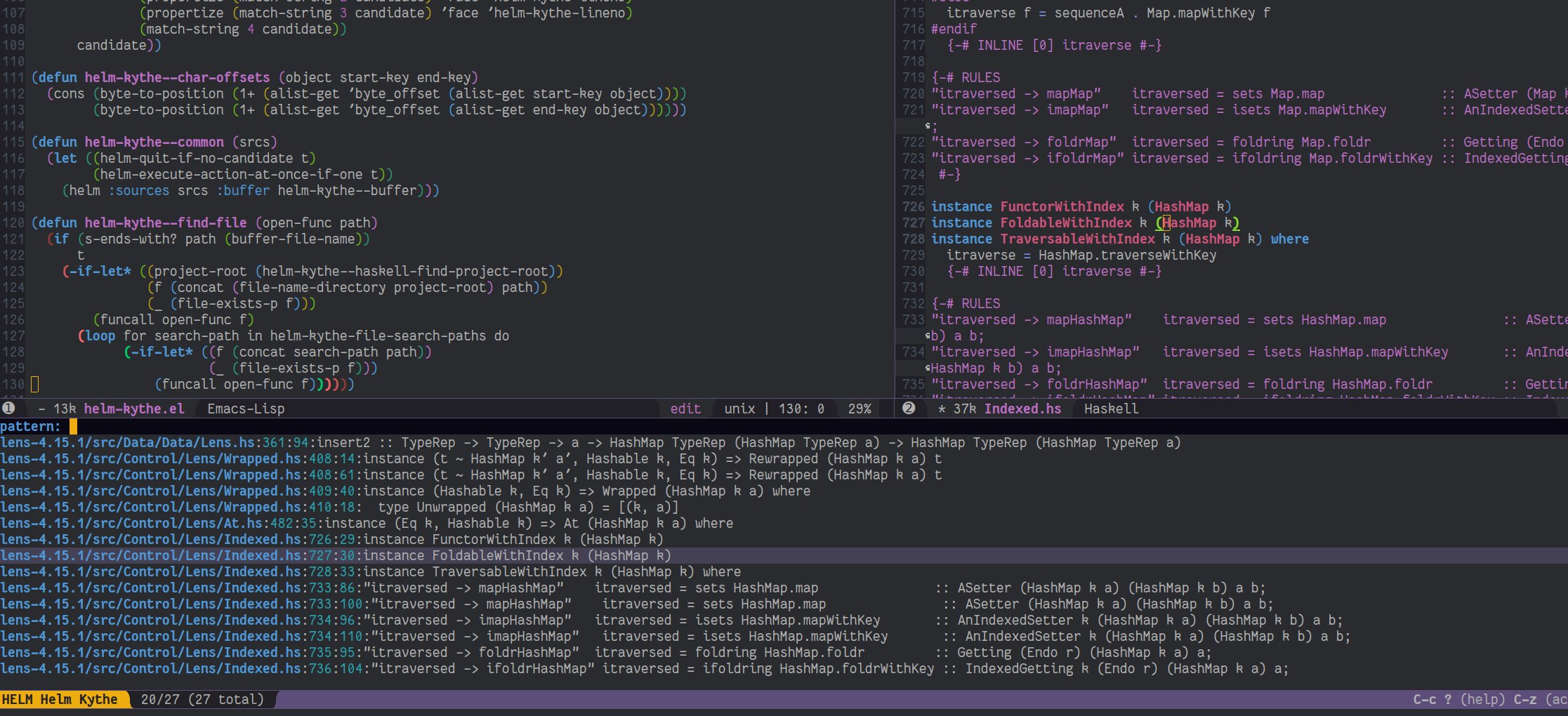This screenshot has height=716, width=1568.
Task: Click helm-kythe-file-search-paths on line 127
Action: [x=378, y=336]
